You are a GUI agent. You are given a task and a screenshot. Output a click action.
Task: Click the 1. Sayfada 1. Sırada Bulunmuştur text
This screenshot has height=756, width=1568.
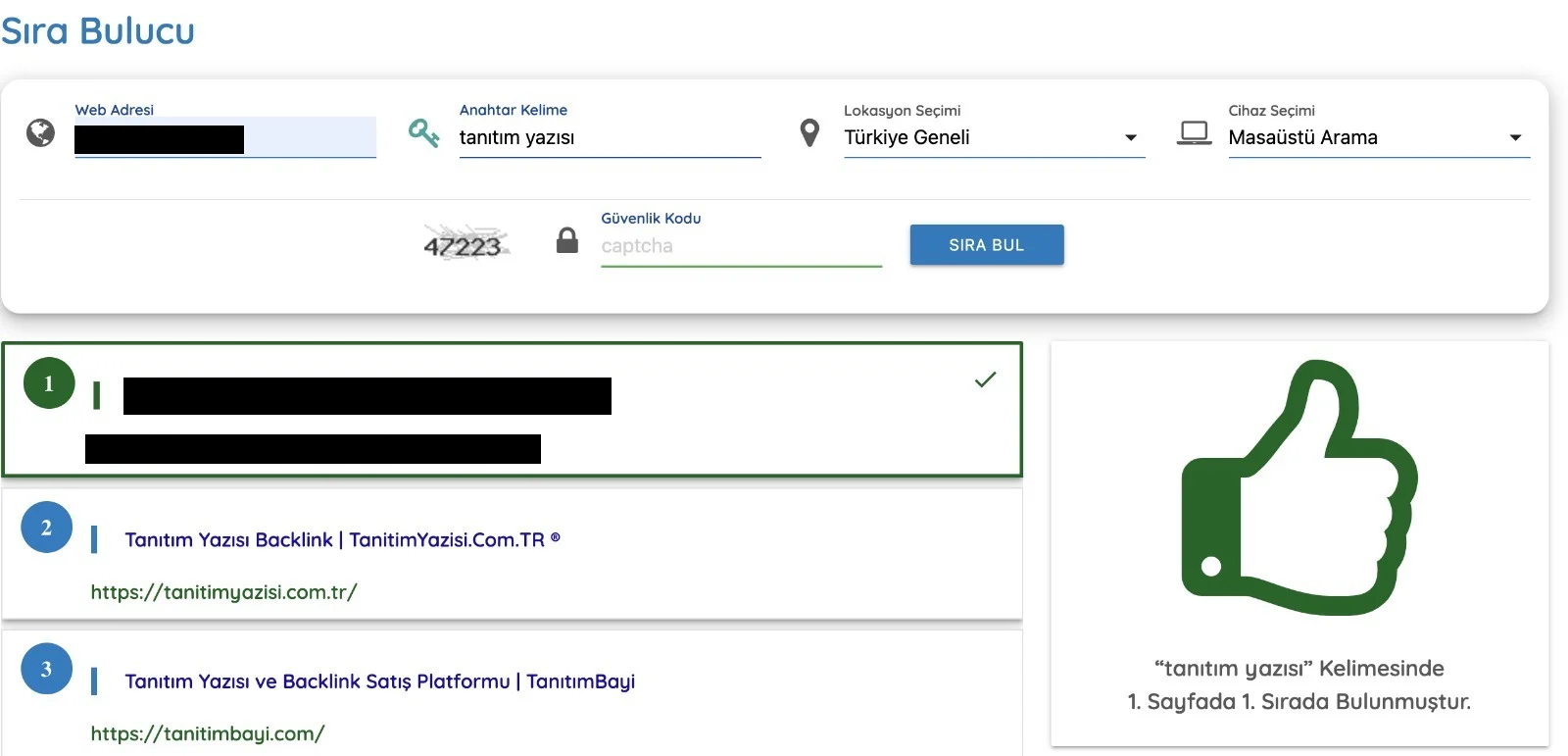click(x=1299, y=702)
